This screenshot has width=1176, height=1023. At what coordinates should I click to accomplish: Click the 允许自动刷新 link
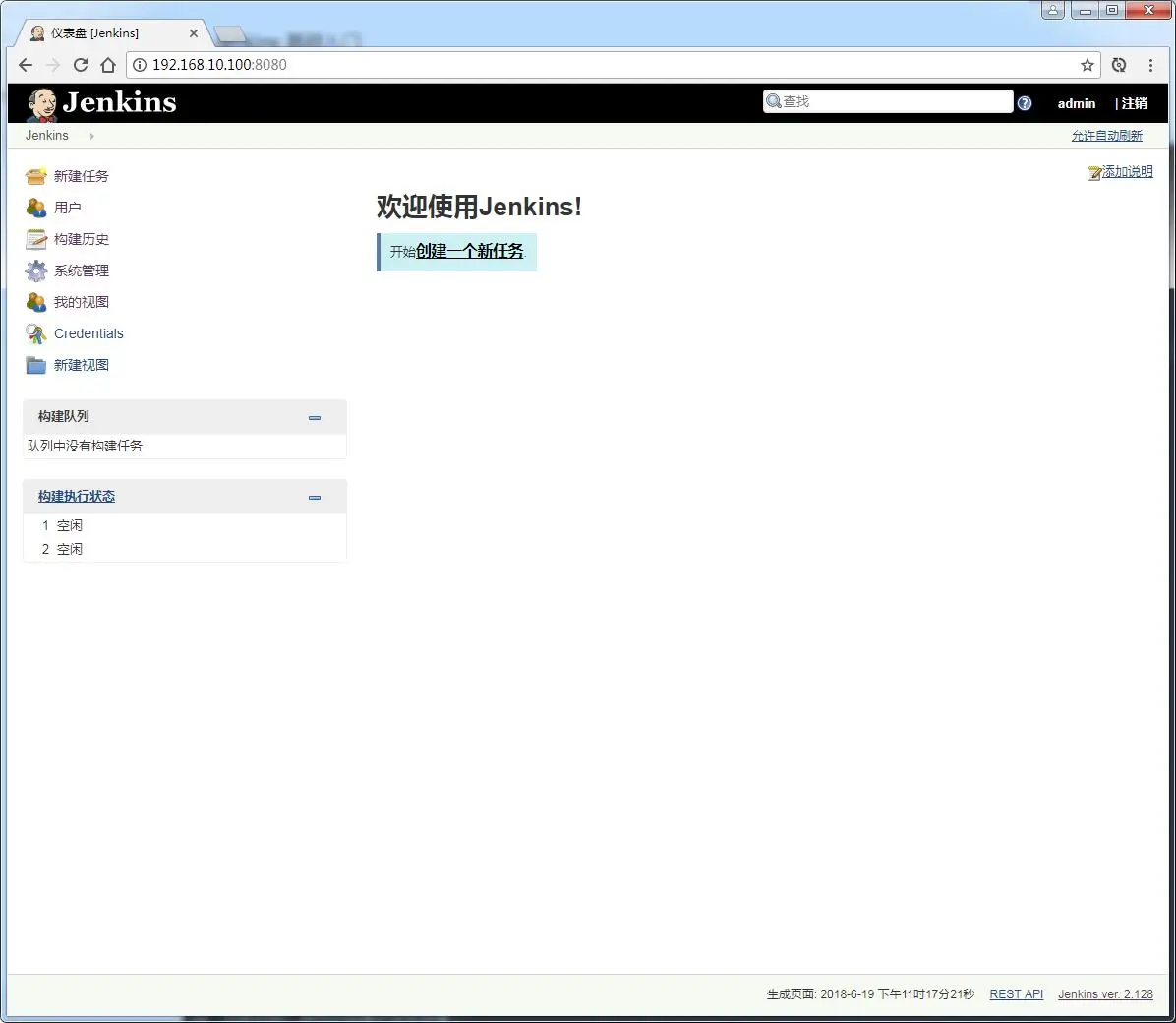1106,135
